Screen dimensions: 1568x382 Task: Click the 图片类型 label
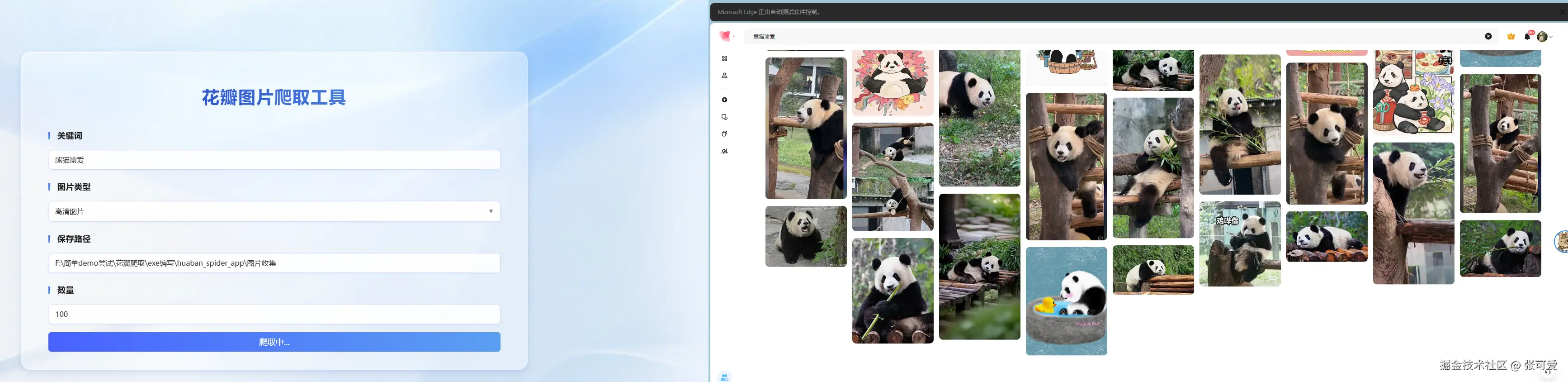coord(74,187)
